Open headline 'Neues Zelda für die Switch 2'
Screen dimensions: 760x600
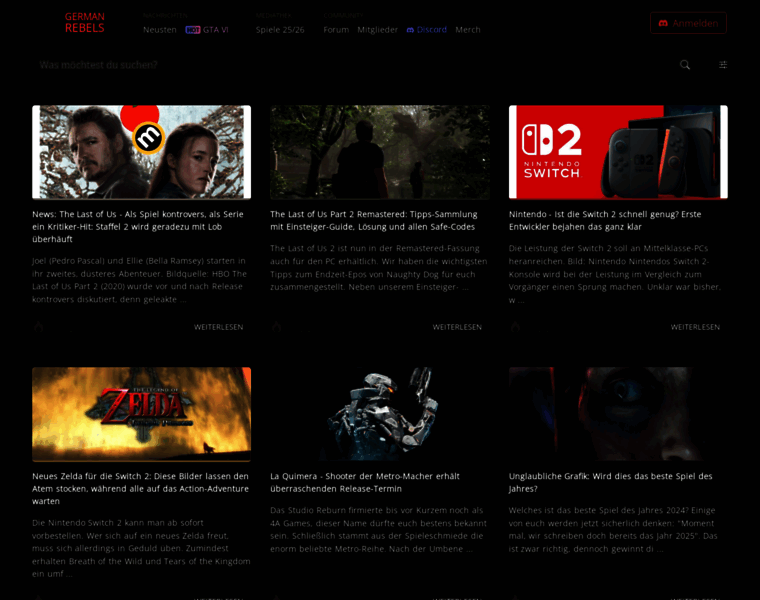point(141,489)
